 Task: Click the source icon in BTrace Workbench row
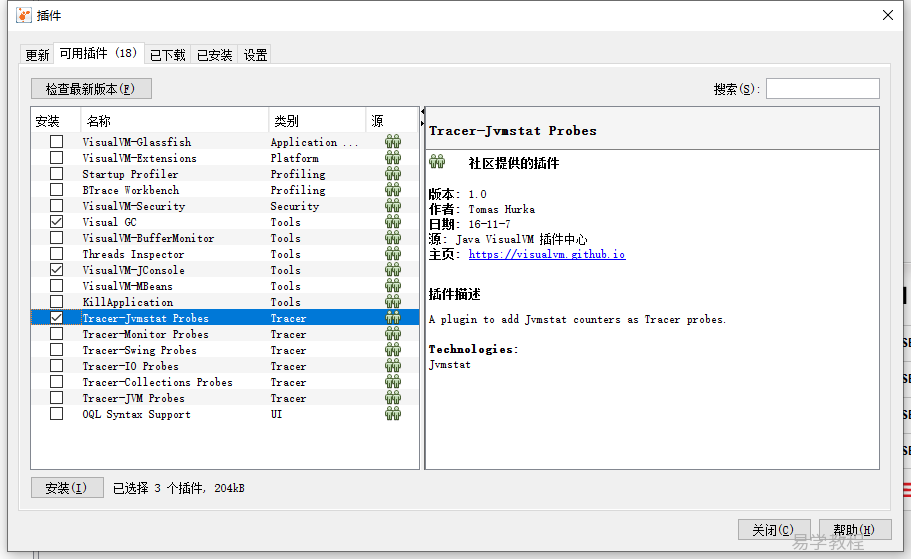point(393,189)
